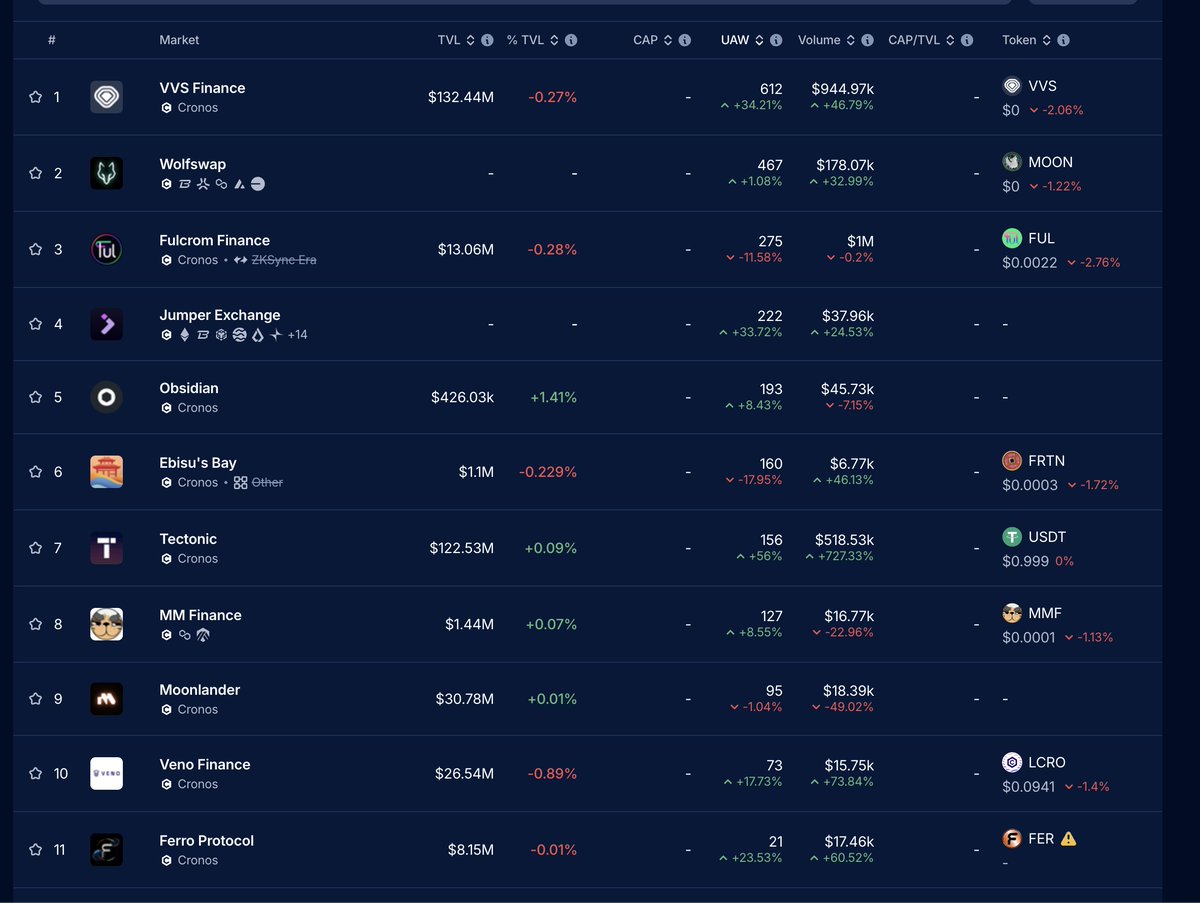Image resolution: width=1200 pixels, height=903 pixels.
Task: Click the LCRO token icon
Action: click(1012, 762)
